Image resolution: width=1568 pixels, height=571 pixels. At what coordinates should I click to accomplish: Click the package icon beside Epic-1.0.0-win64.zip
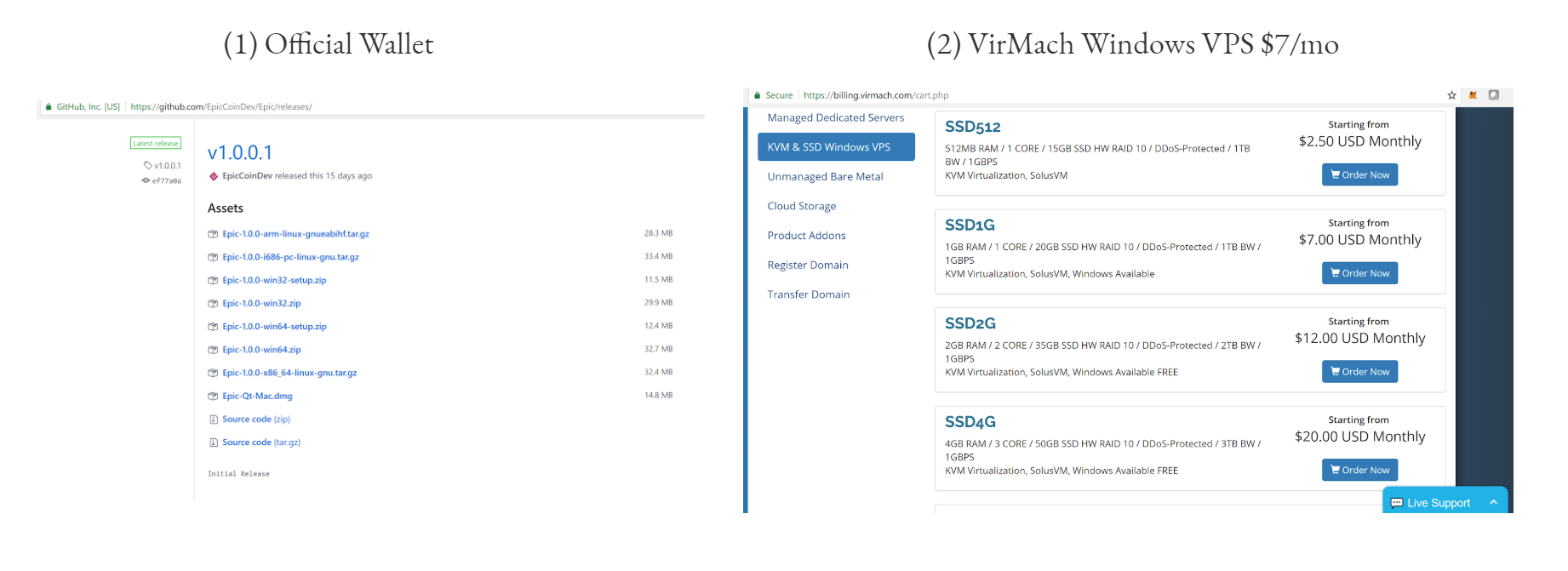coord(213,350)
